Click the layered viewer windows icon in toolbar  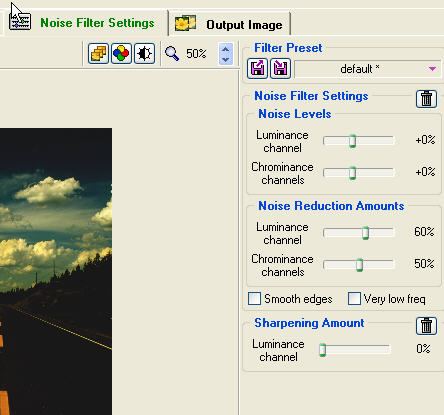click(x=98, y=53)
